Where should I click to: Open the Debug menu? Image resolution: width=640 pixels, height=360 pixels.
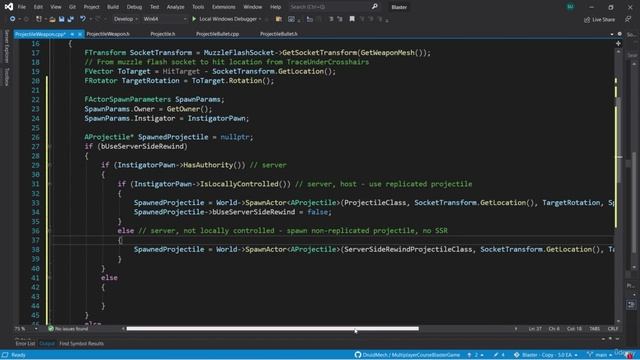[x=134, y=7]
